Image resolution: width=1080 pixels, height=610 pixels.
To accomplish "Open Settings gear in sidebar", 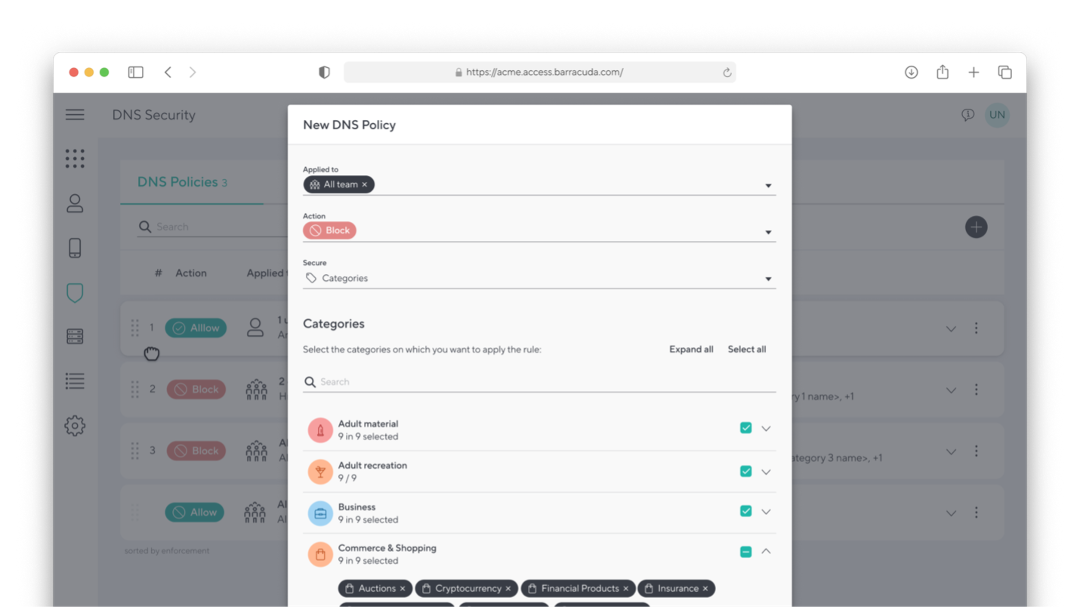I will 75,425.
